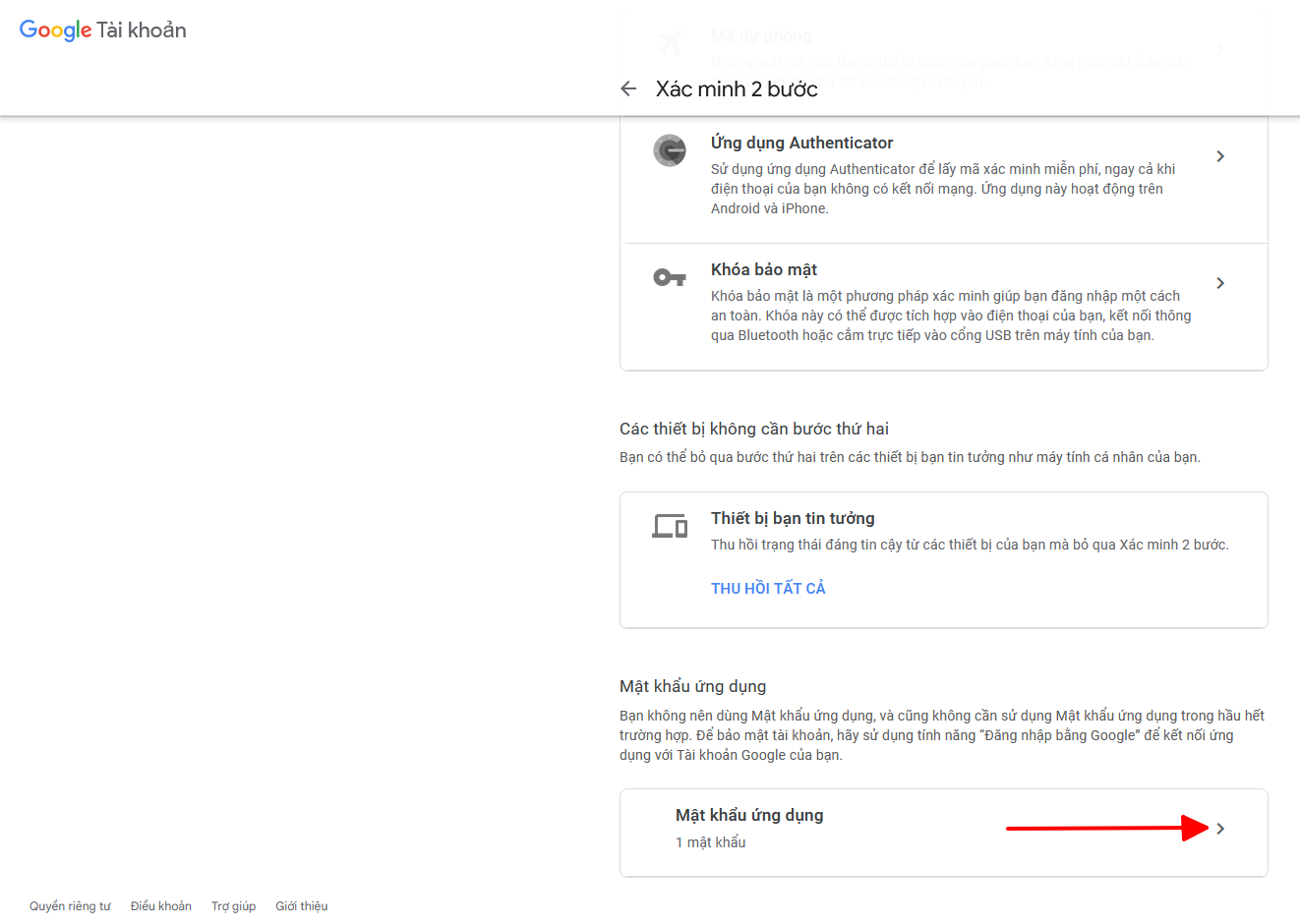Open the Quyền riêng tư footer link
Screen dimensions: 1300x924
pos(70,906)
